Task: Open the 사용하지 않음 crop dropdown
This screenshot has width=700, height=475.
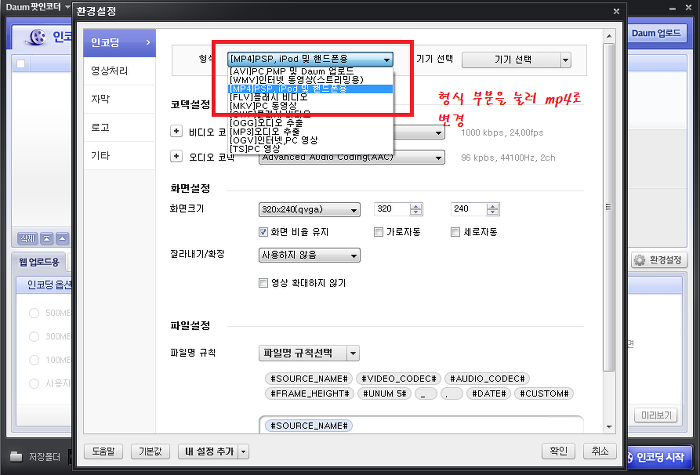Action: point(309,255)
